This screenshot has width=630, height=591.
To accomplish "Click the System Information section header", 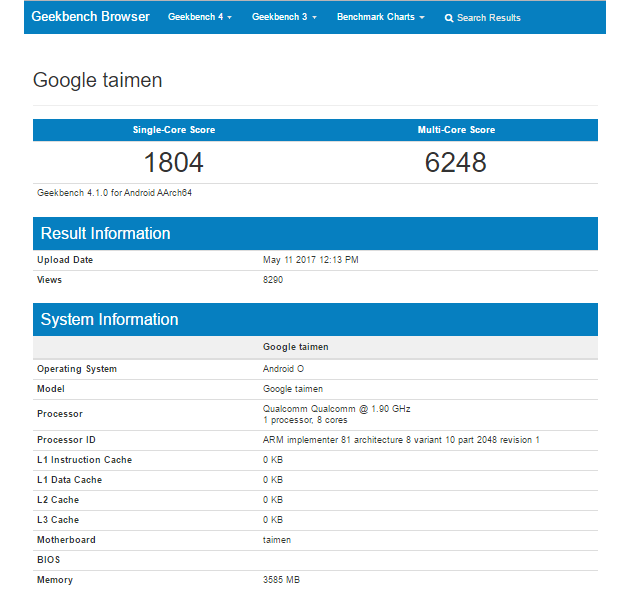I will [315, 319].
